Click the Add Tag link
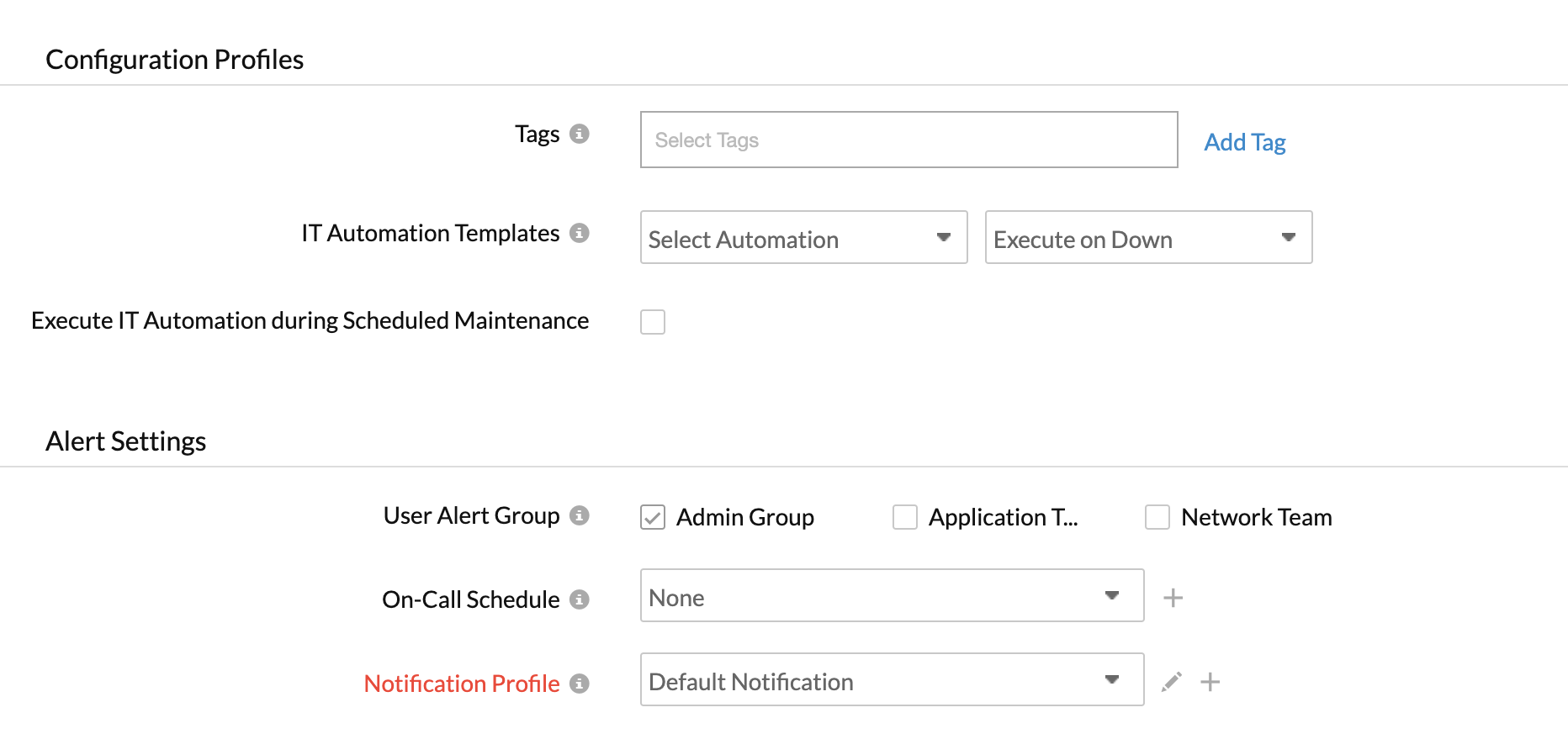The image size is (1568, 755). point(1244,142)
